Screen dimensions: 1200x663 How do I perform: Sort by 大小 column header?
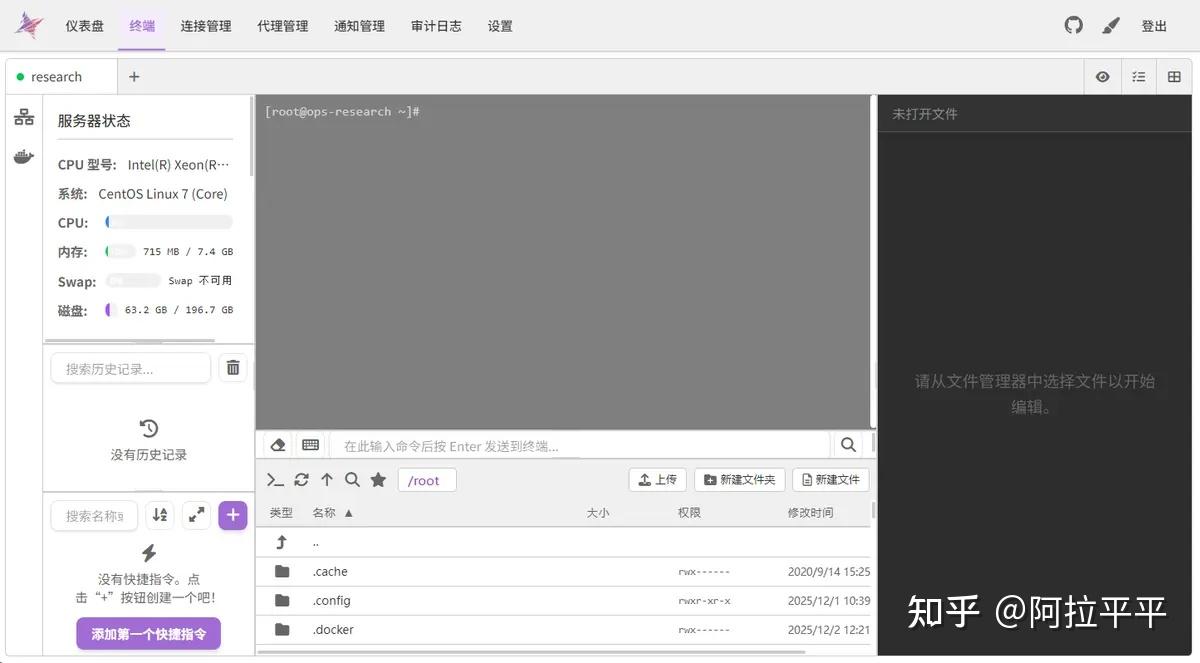pos(598,512)
